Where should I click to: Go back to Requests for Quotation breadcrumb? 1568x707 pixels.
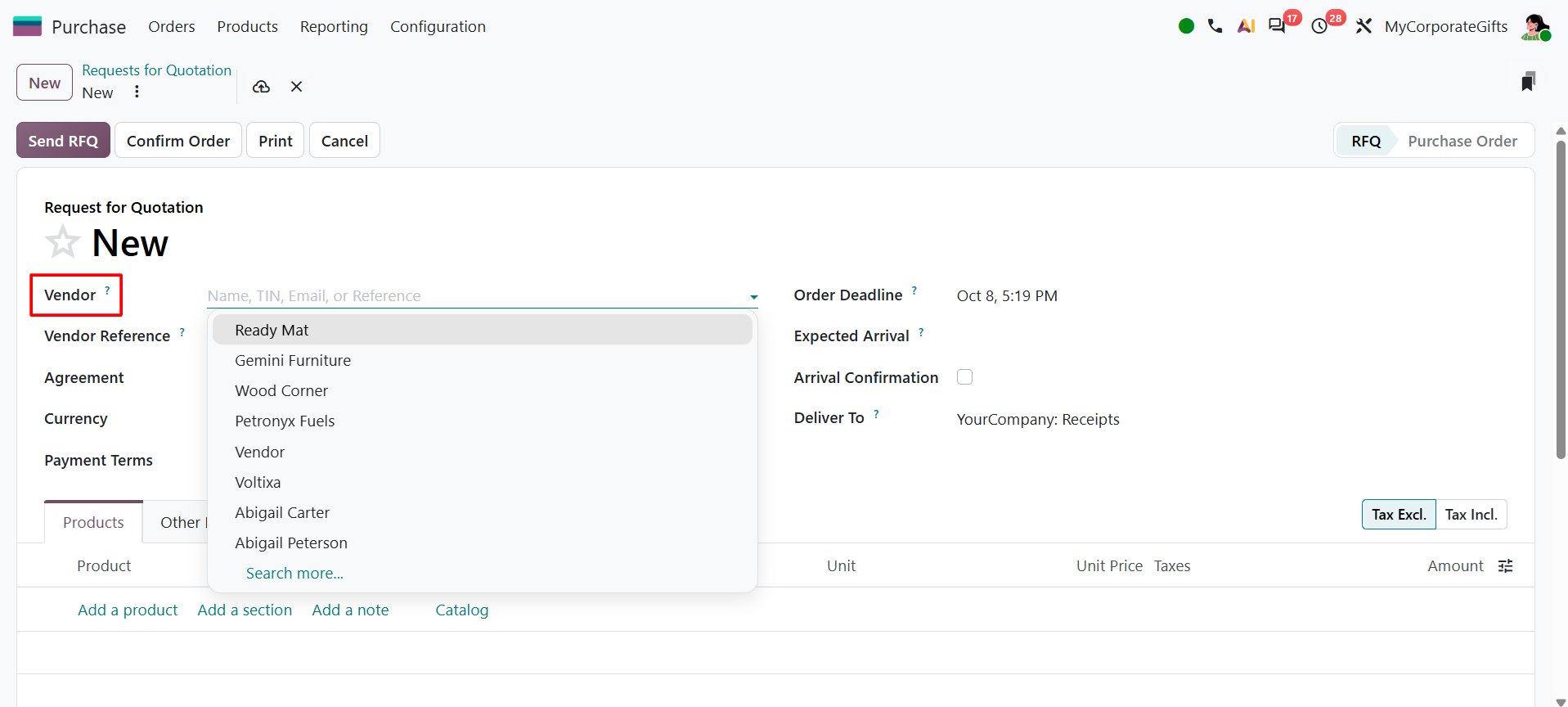(157, 70)
